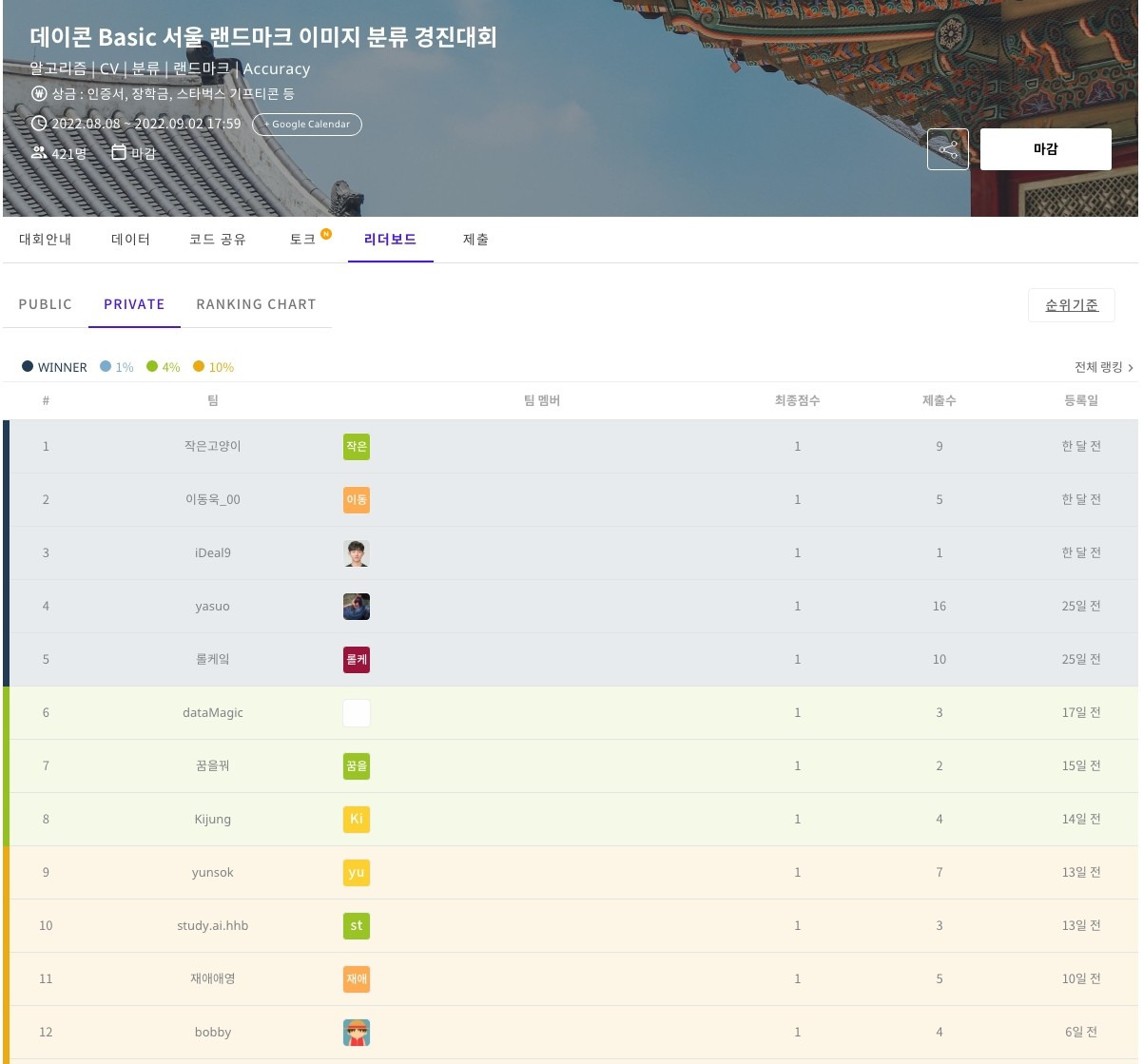Toggle the 1% legend filter
Screen dimensions: 1143x1064
pos(105,366)
